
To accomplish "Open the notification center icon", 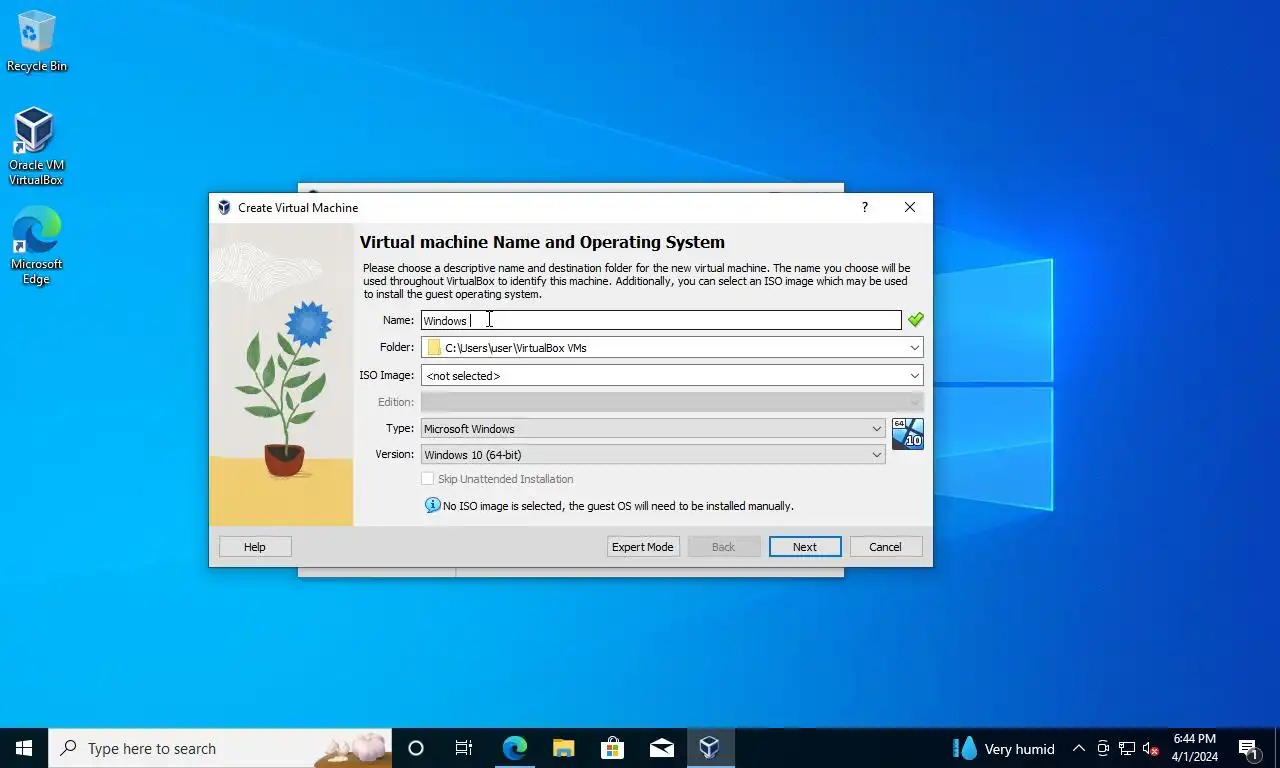I will click(x=1249, y=748).
